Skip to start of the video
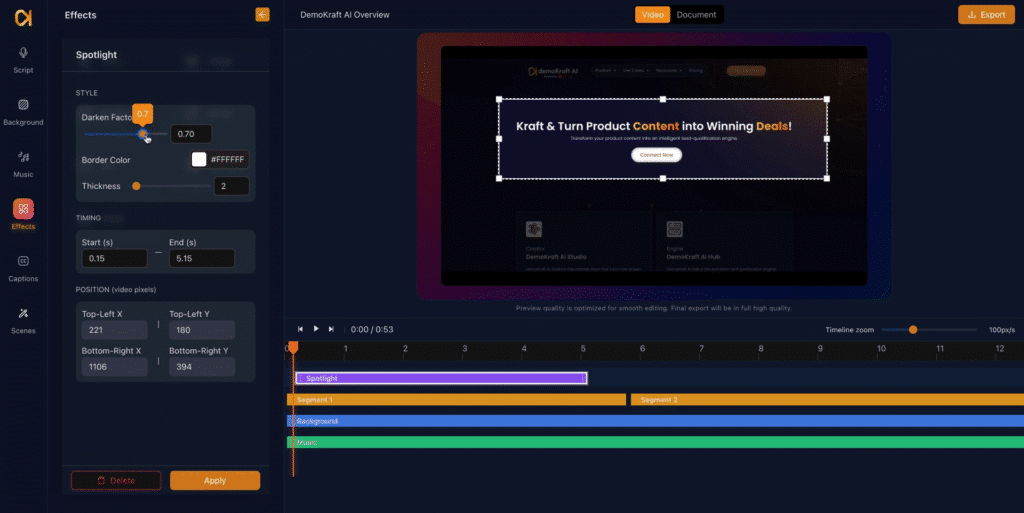Image resolution: width=1024 pixels, height=513 pixels. pyautogui.click(x=300, y=329)
